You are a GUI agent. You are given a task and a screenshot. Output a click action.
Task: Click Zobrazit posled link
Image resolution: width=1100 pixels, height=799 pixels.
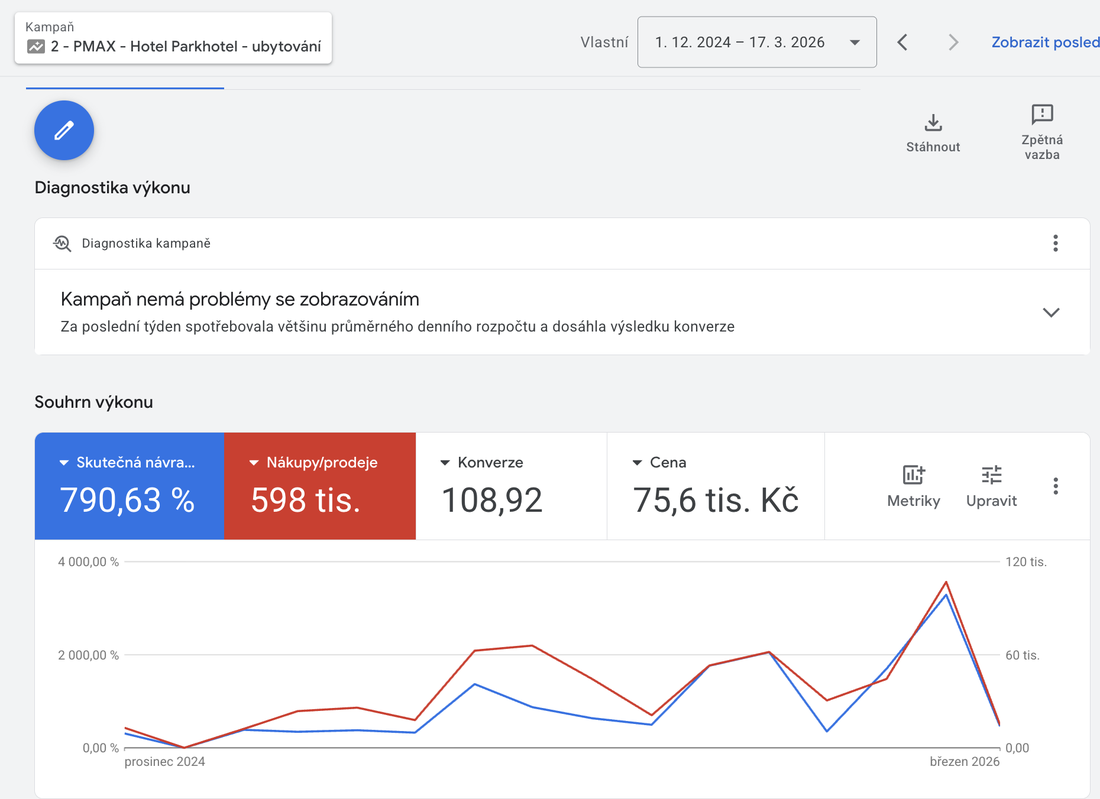tap(1045, 42)
